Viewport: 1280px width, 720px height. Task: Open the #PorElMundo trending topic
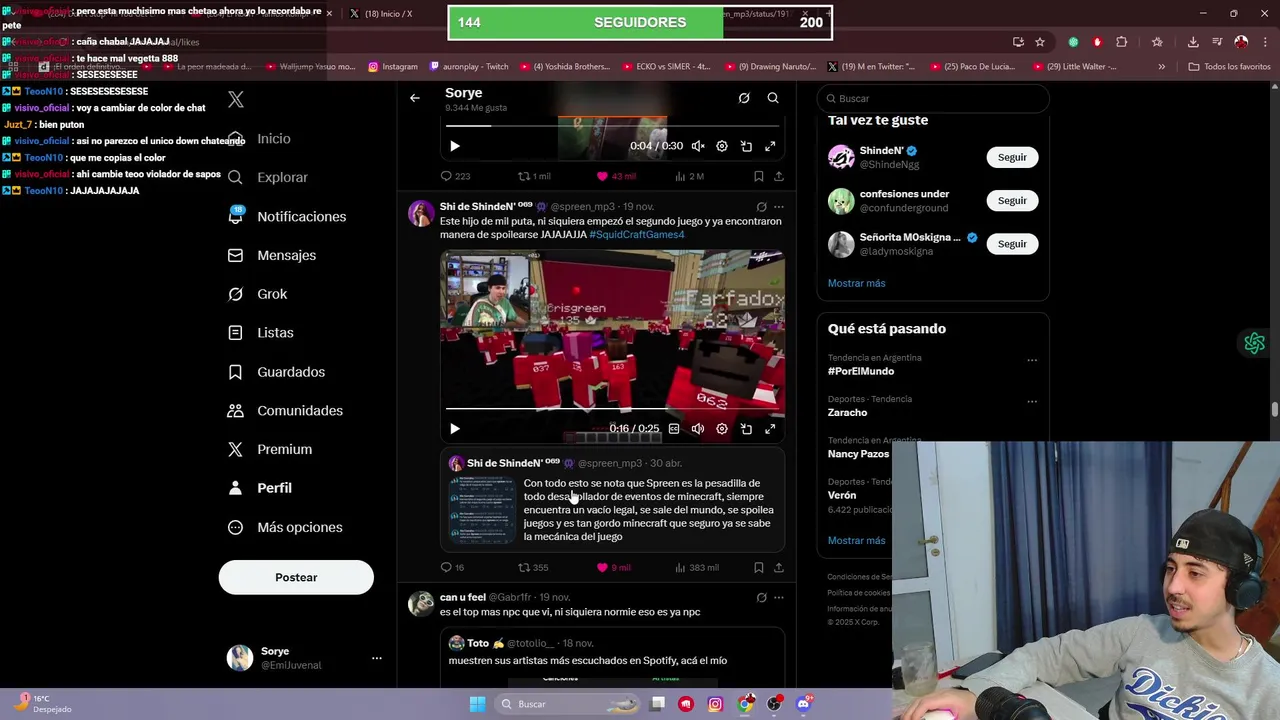click(861, 371)
